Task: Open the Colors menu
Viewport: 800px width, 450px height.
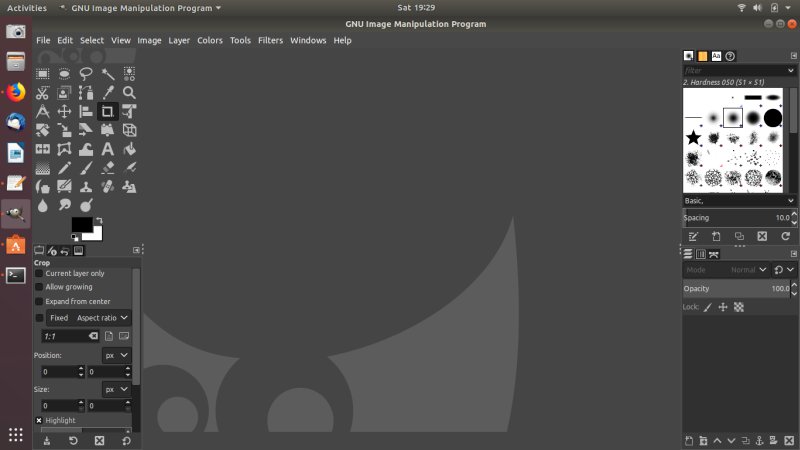Action: pyautogui.click(x=210, y=40)
